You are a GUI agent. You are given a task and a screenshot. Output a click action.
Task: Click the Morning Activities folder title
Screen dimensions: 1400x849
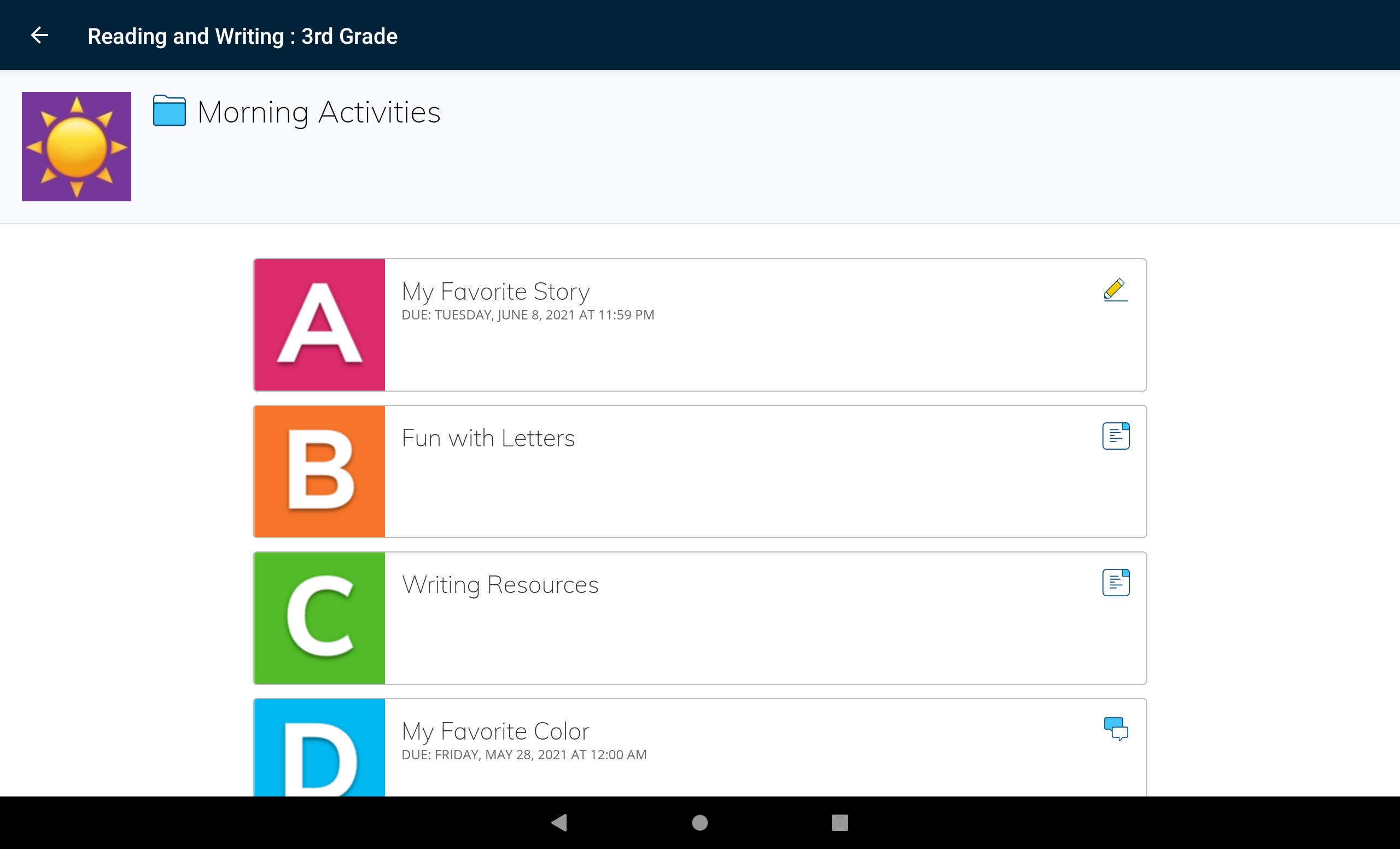point(319,112)
